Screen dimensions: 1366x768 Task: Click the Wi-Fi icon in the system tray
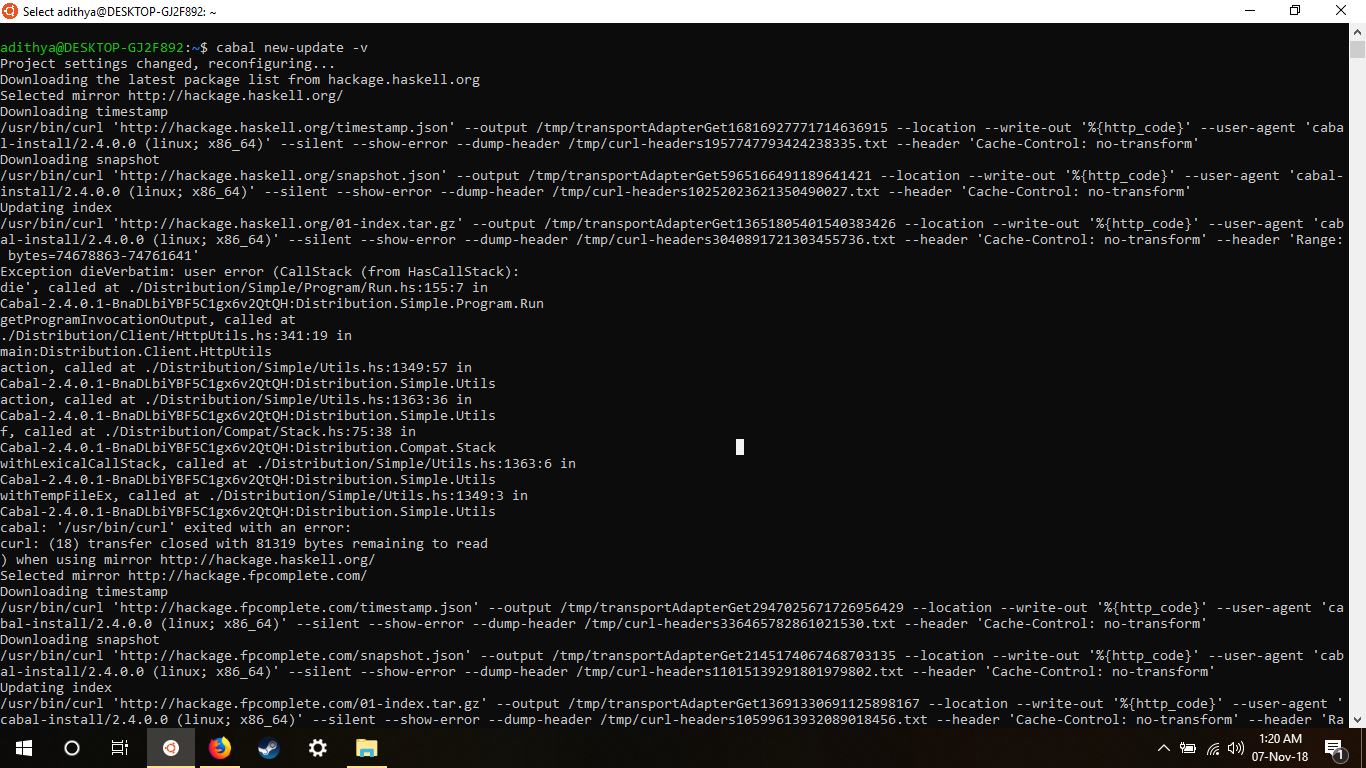(x=1212, y=747)
